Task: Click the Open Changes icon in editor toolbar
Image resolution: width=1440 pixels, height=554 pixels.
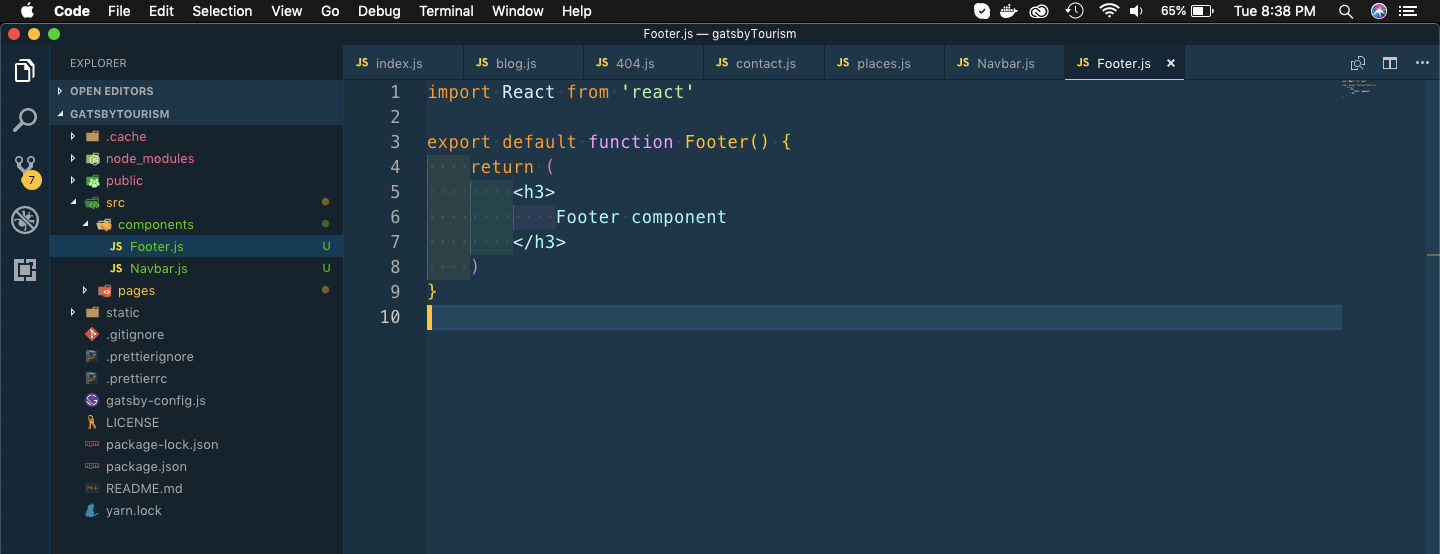Action: click(x=1358, y=63)
